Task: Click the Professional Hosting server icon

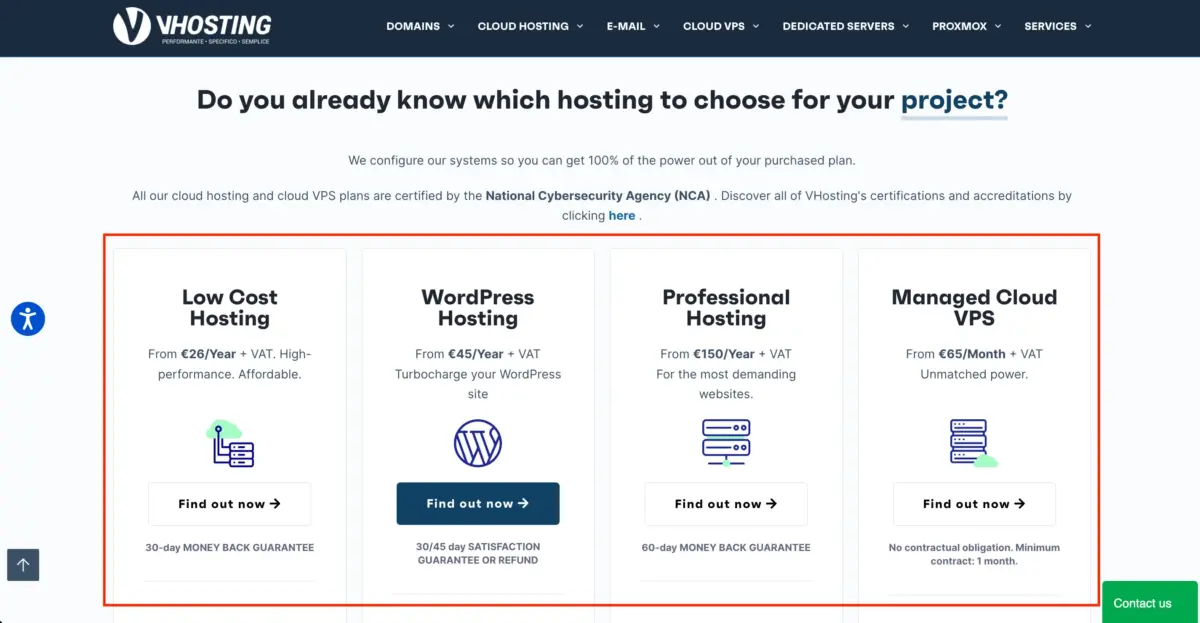Action: pyautogui.click(x=726, y=443)
